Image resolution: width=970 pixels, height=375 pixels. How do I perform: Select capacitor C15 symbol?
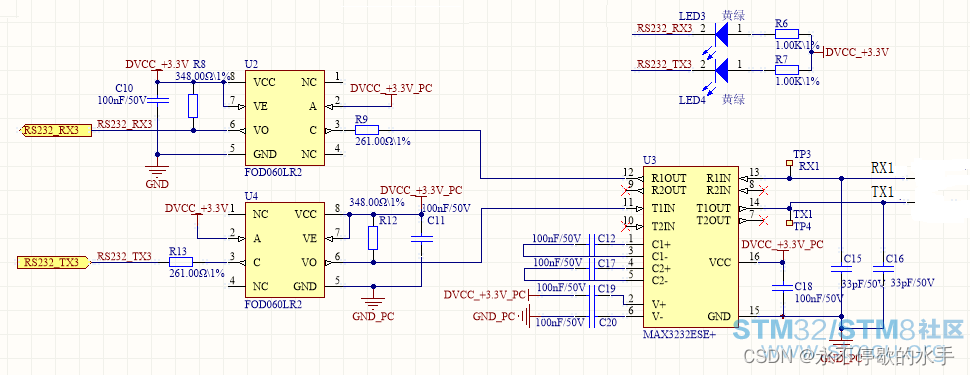pyautogui.click(x=840, y=269)
